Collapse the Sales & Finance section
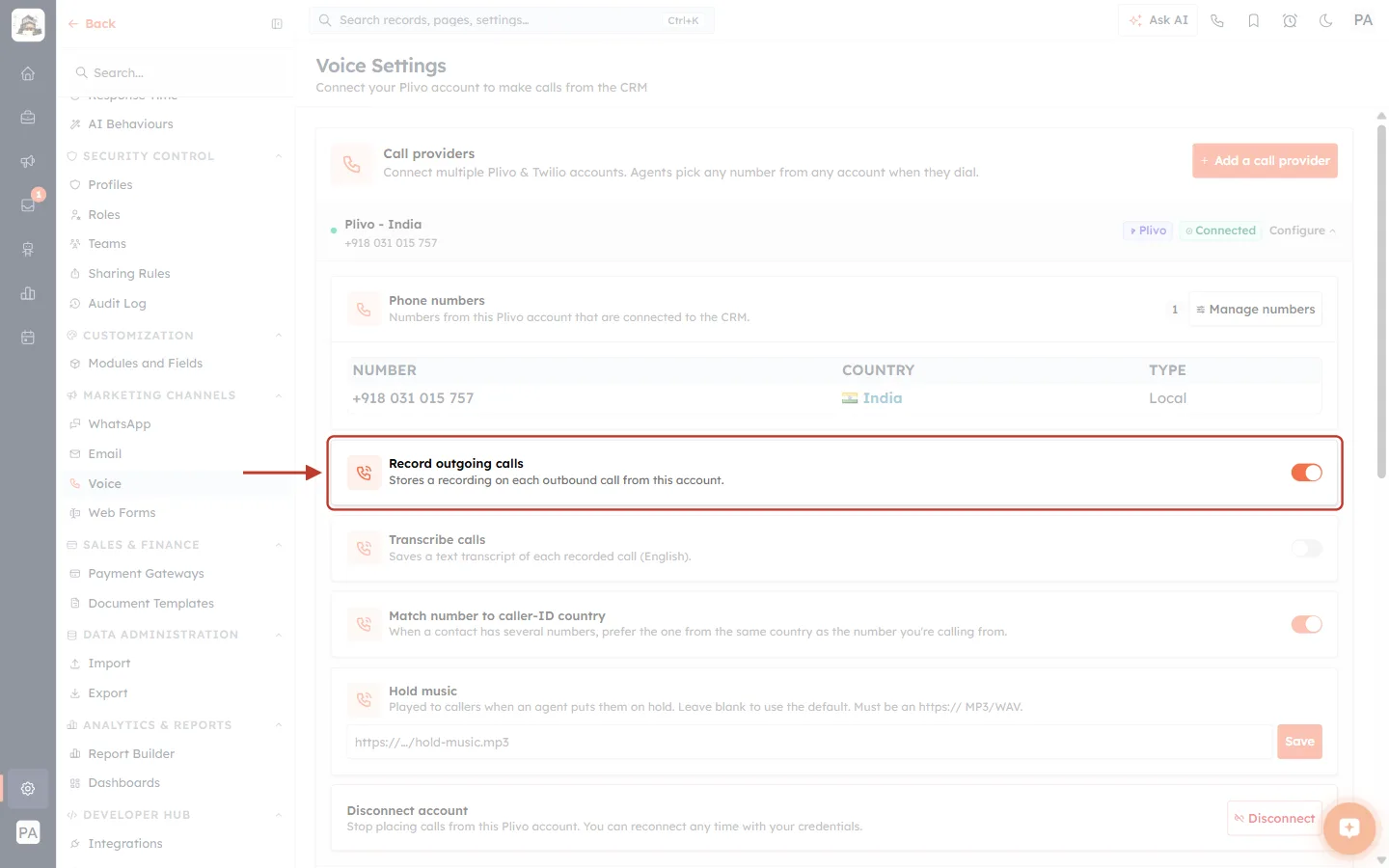1389x868 pixels. point(279,545)
